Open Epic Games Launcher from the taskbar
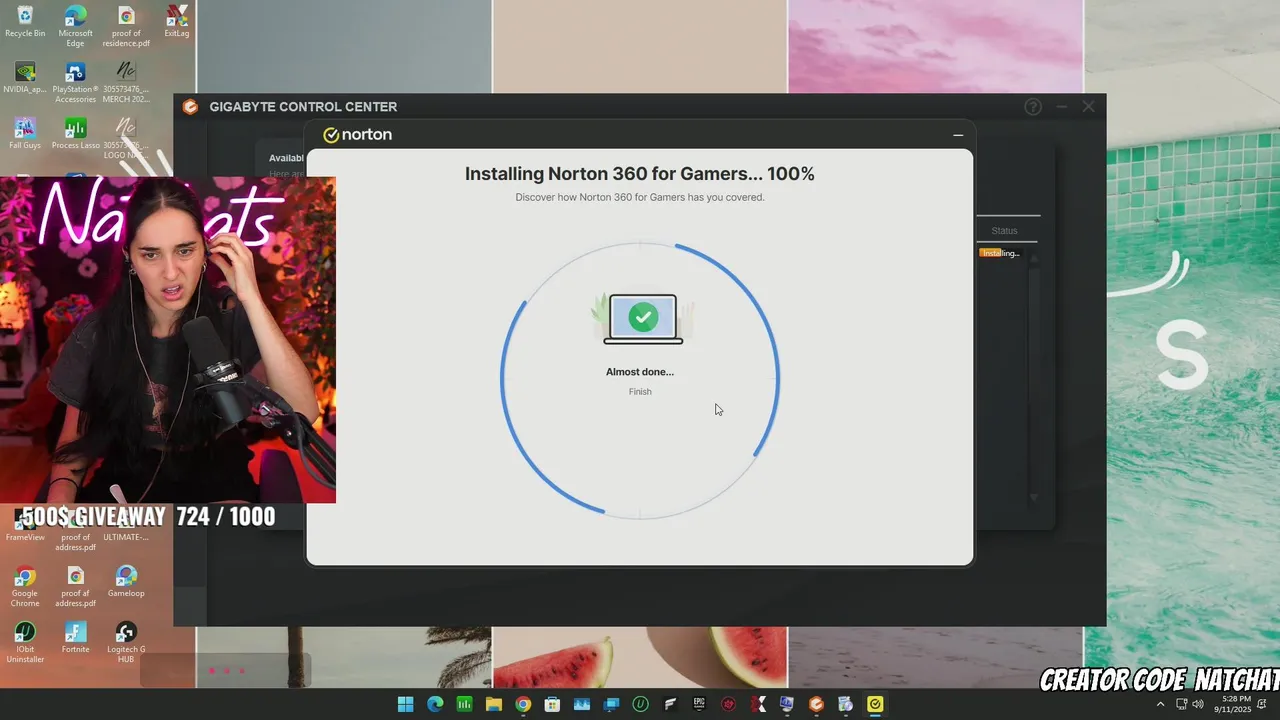 coord(699,704)
